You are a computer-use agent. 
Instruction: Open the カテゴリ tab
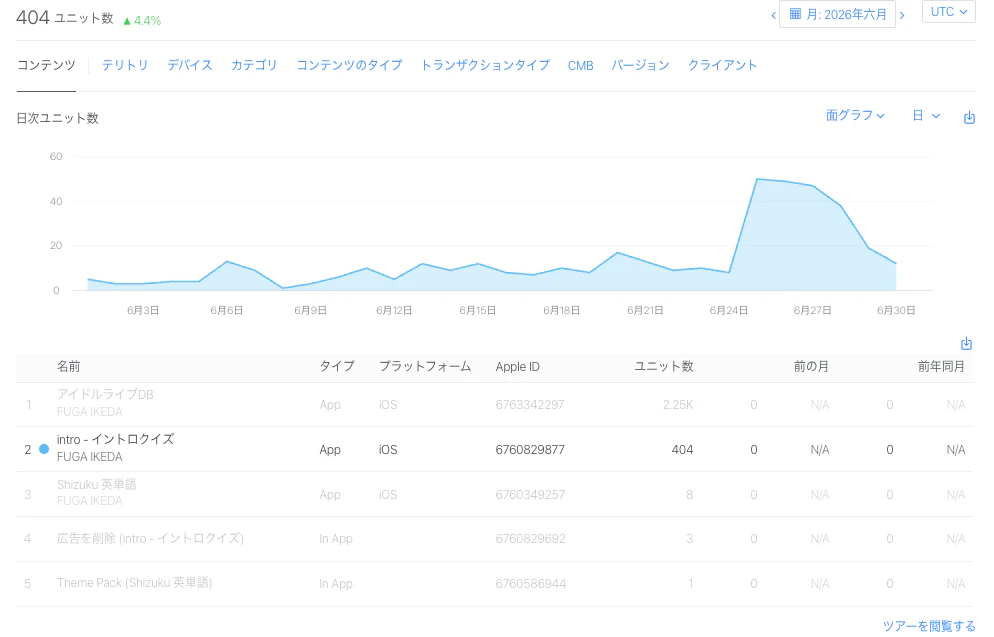pos(254,65)
